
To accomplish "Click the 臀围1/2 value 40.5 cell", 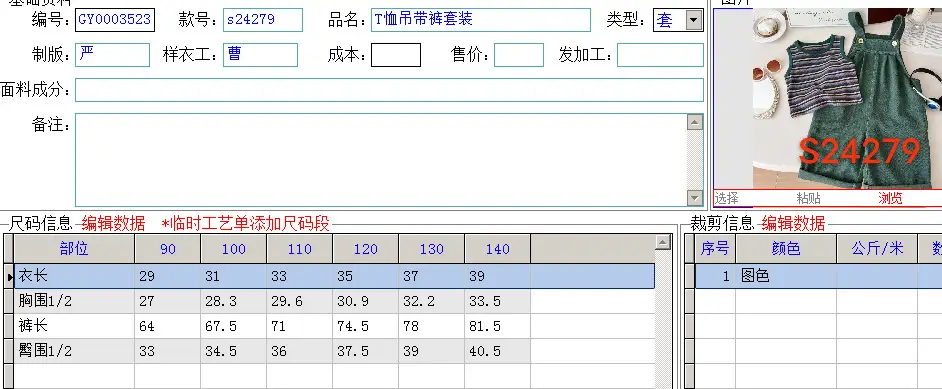I will coord(497,351).
